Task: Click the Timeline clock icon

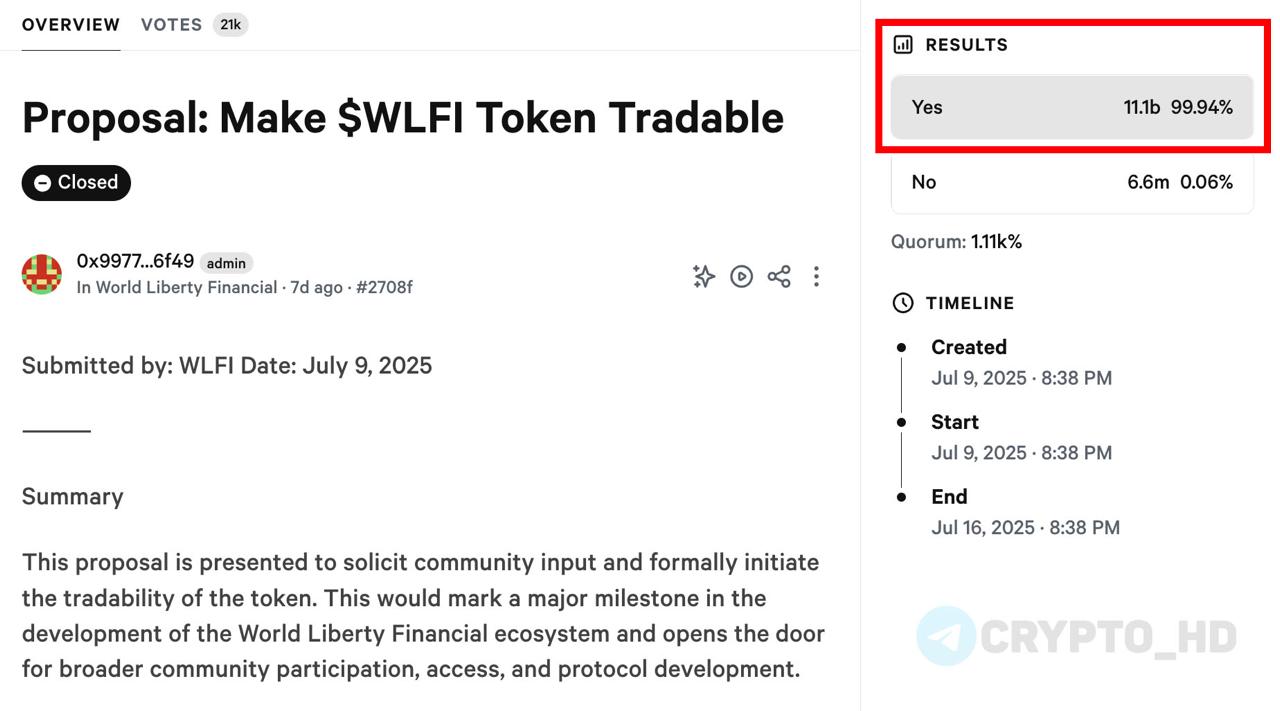Action: (x=903, y=303)
